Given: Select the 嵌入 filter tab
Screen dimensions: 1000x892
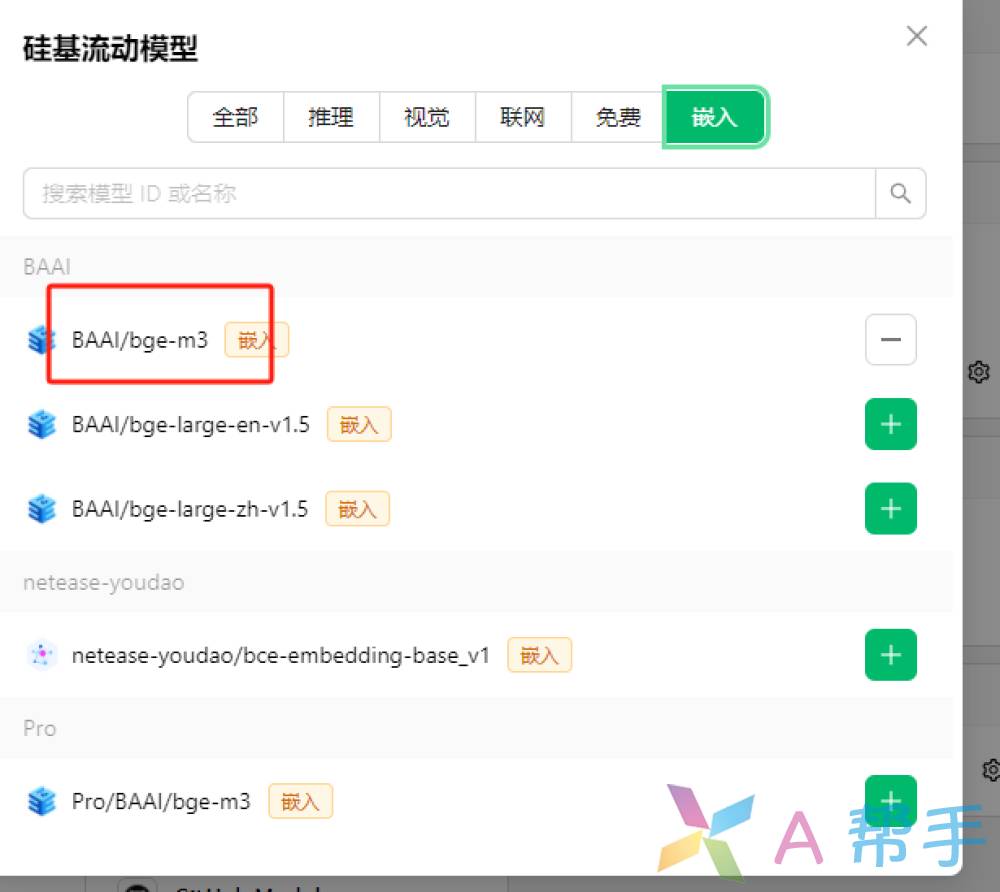Looking at the screenshot, I should pos(714,117).
